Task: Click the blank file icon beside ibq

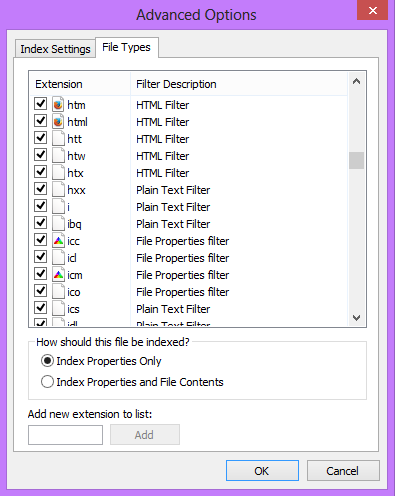Action: tap(58, 223)
